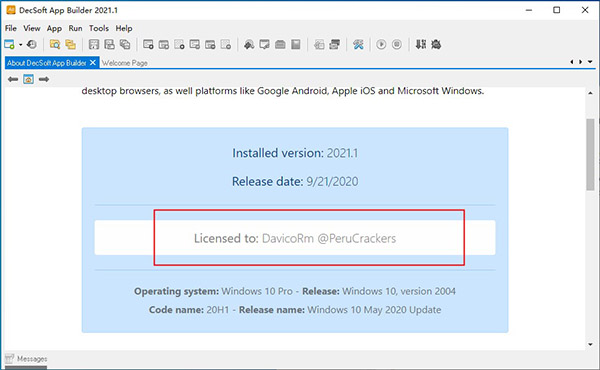Screen dimensions: 600x370
Task: Open the wrench and hammer tools icon
Action: point(358,44)
